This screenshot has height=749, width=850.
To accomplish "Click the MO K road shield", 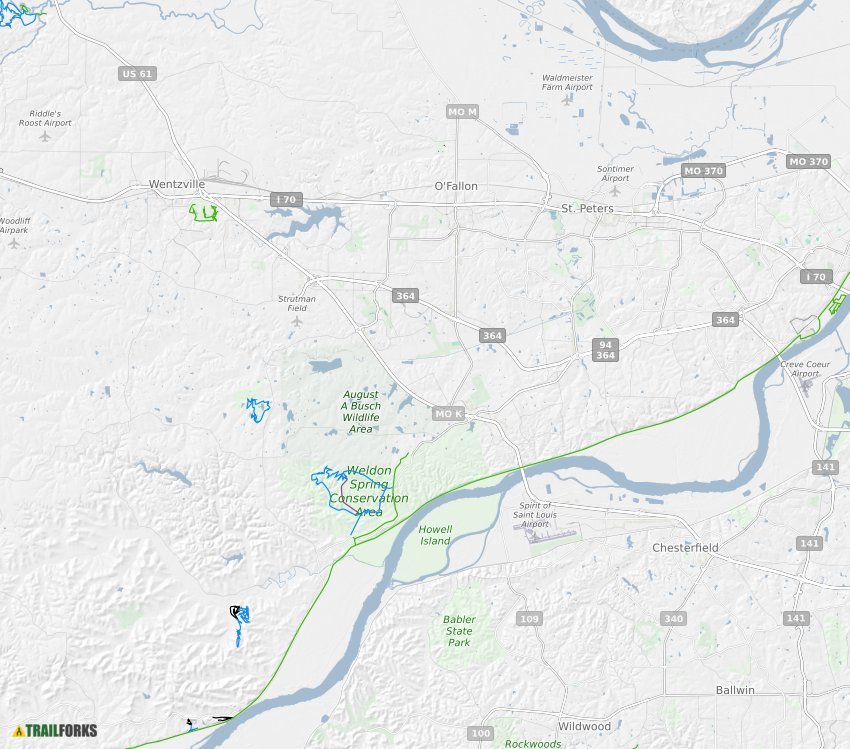I will click(x=449, y=414).
